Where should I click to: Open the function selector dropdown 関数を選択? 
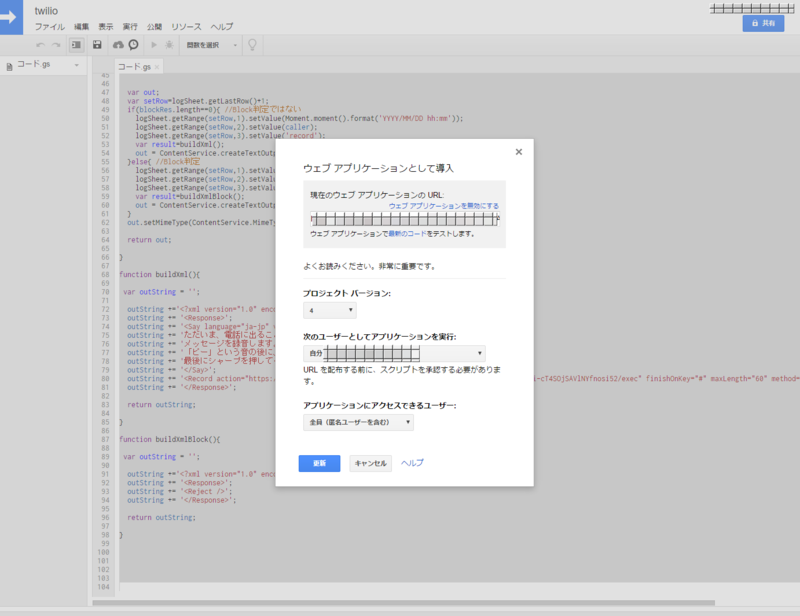click(x=211, y=45)
